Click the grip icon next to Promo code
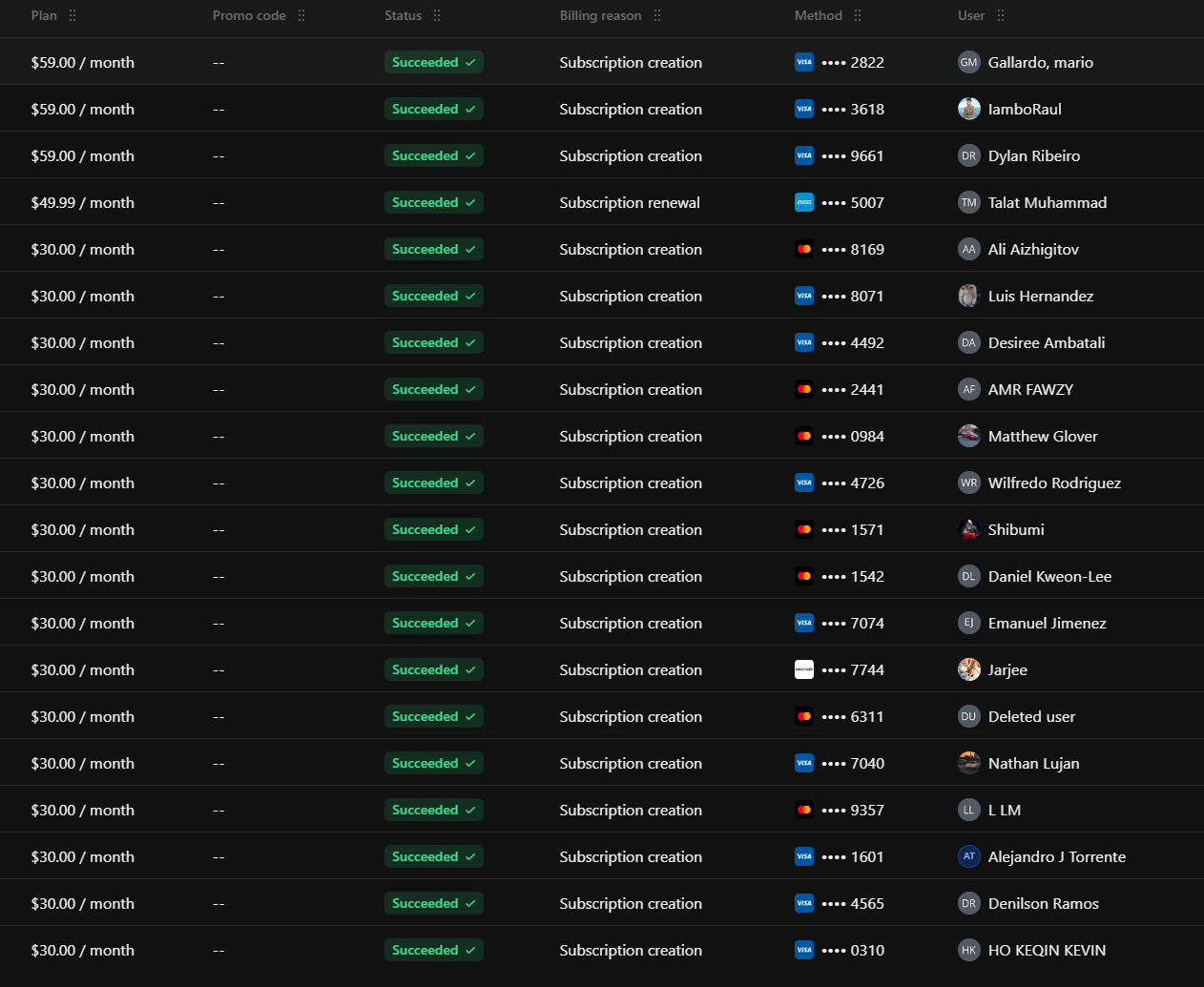1204x987 pixels. [301, 15]
